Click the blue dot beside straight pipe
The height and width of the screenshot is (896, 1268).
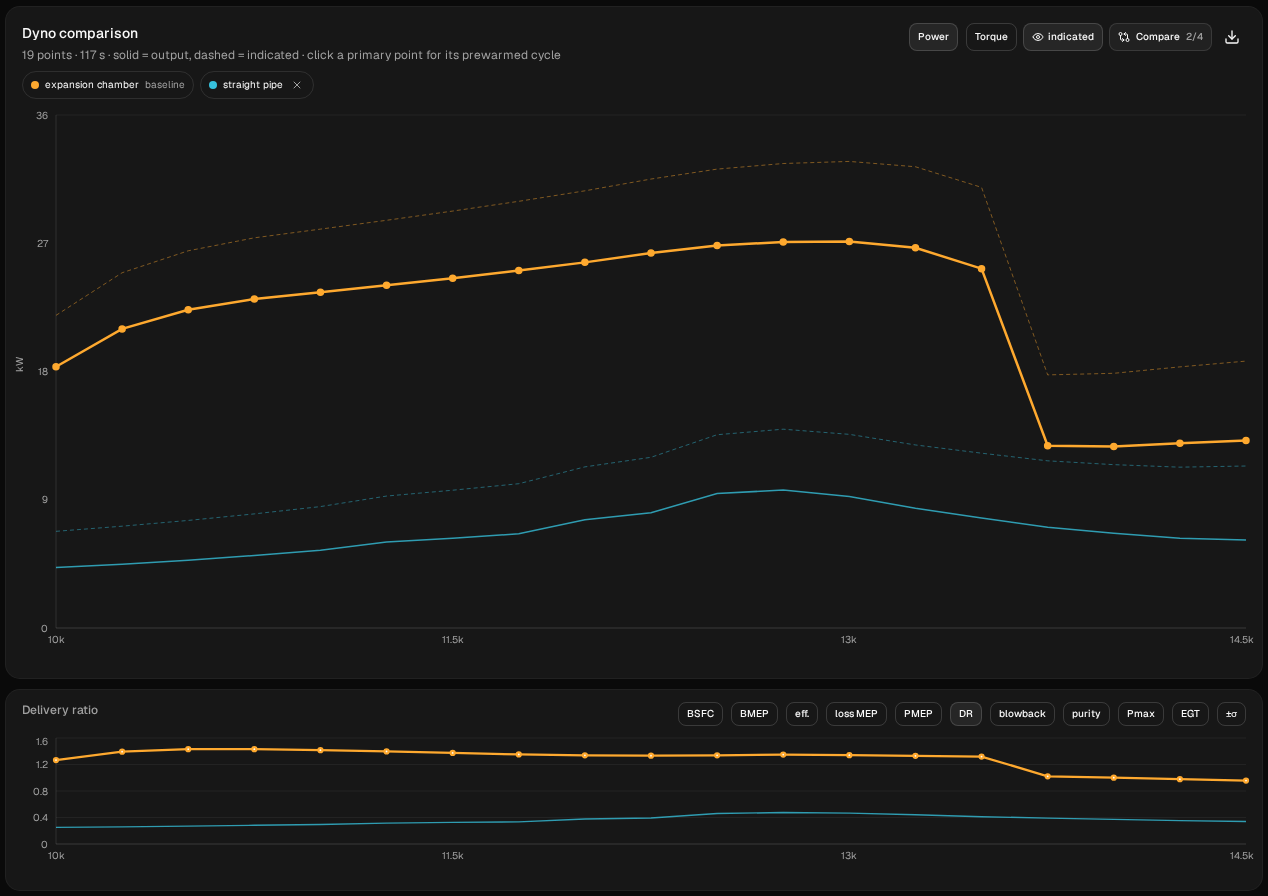(213, 85)
